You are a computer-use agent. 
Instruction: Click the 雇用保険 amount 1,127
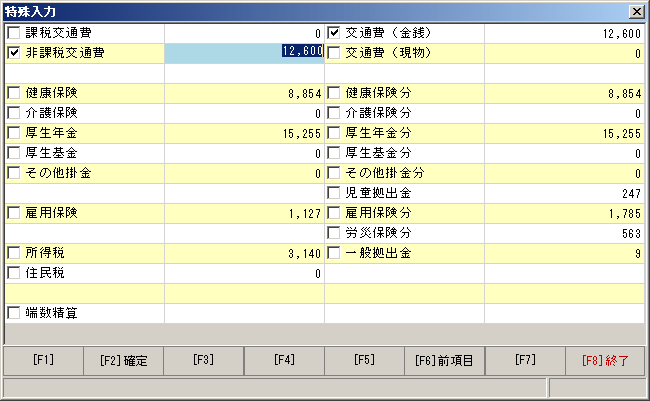(x=244, y=213)
